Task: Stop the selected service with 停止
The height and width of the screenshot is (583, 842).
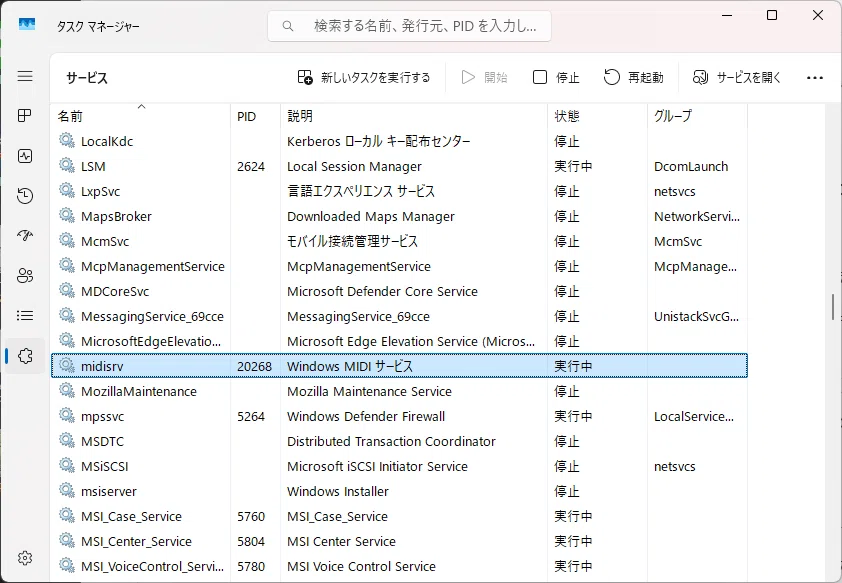Action: pyautogui.click(x=556, y=77)
